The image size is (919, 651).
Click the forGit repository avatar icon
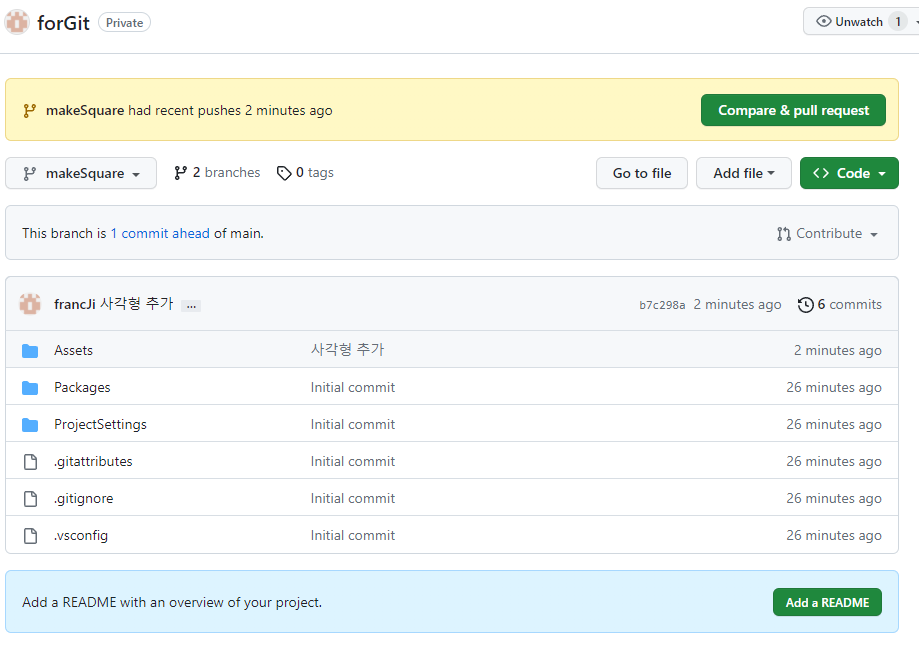(x=17, y=22)
